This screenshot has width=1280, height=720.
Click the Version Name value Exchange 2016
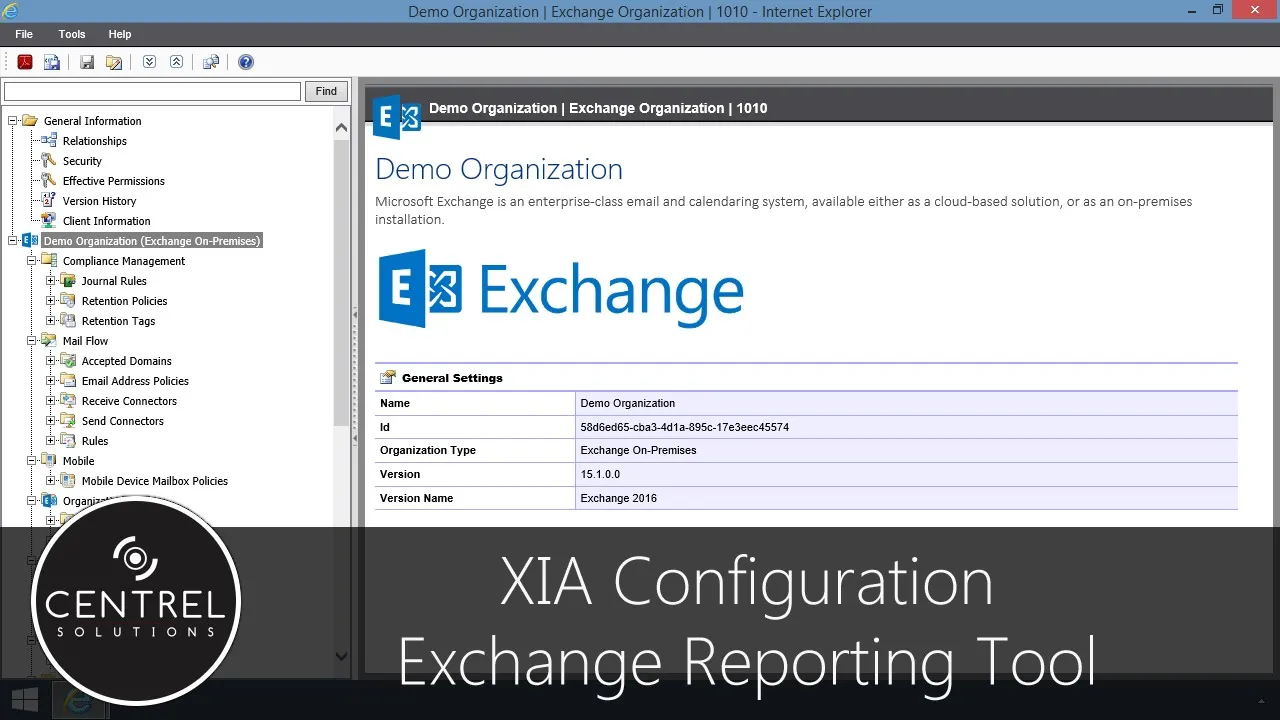coord(619,498)
